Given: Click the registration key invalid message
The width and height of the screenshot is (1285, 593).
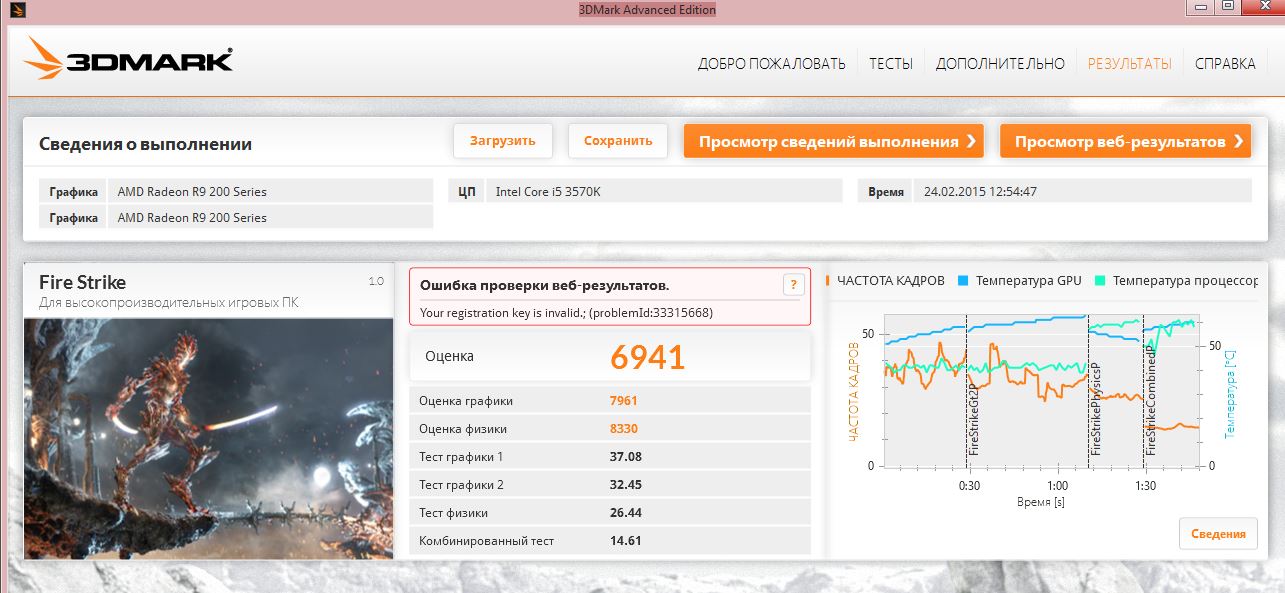Looking at the screenshot, I should [x=566, y=313].
